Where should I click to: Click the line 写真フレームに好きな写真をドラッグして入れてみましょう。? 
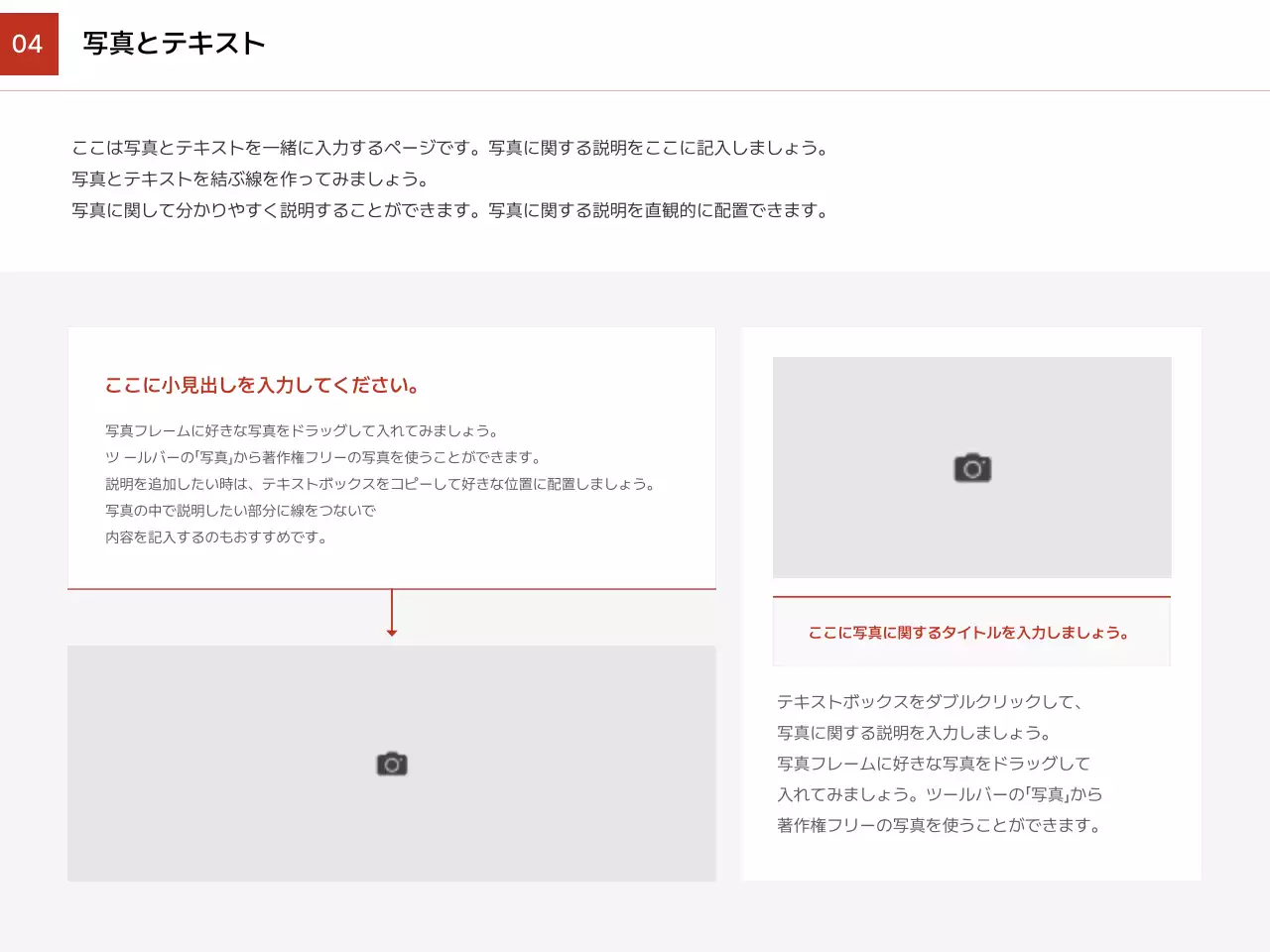(x=302, y=430)
